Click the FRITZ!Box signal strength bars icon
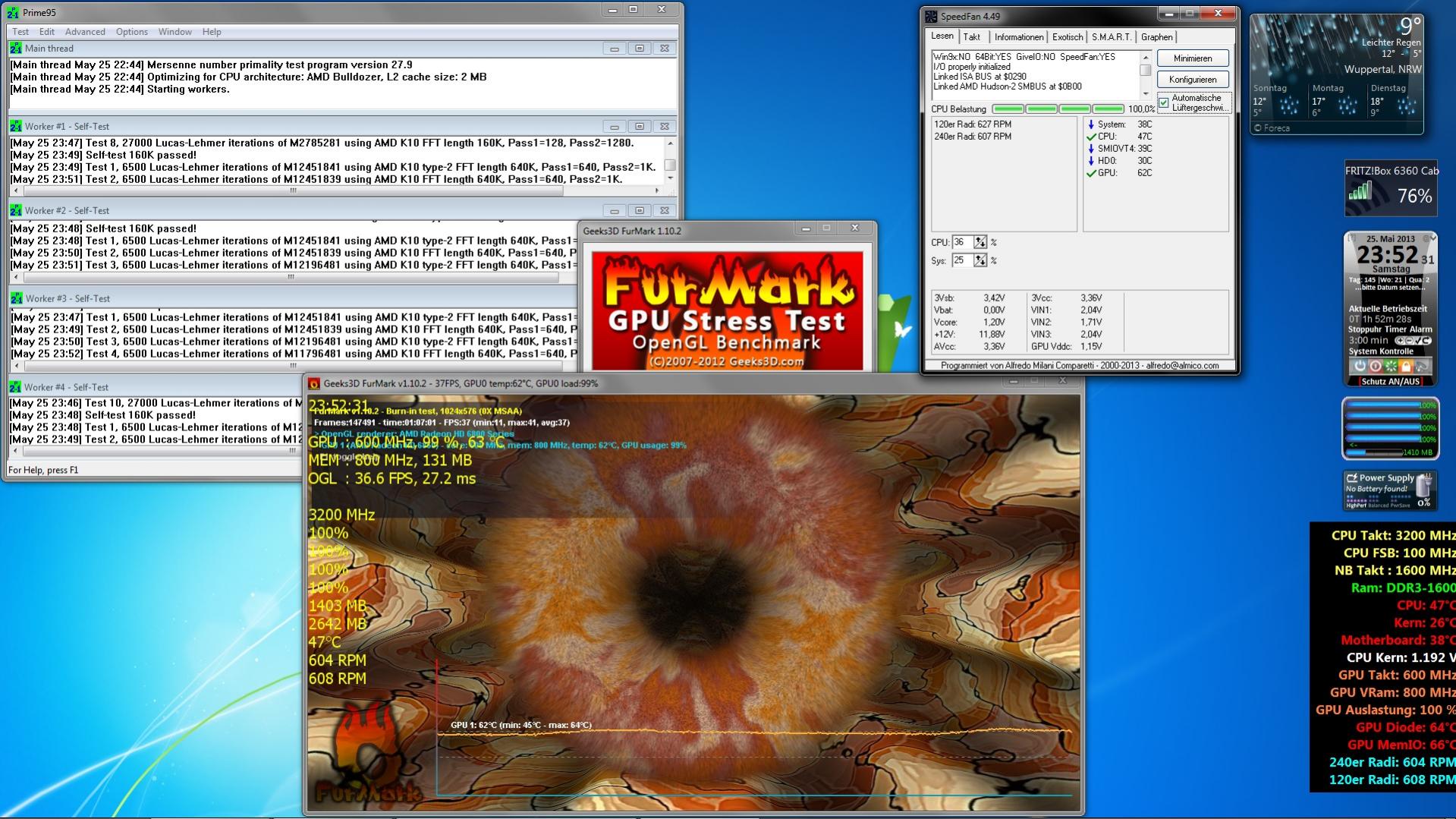Image resolution: width=1456 pixels, height=819 pixels. tap(1361, 192)
